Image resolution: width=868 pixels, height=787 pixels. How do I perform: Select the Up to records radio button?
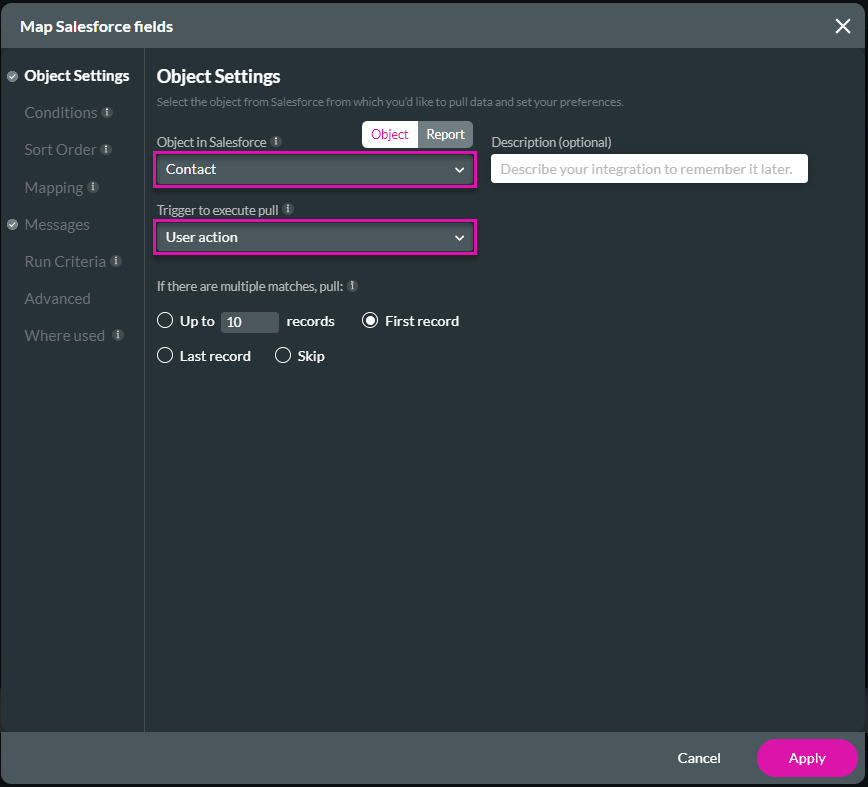[165, 321]
